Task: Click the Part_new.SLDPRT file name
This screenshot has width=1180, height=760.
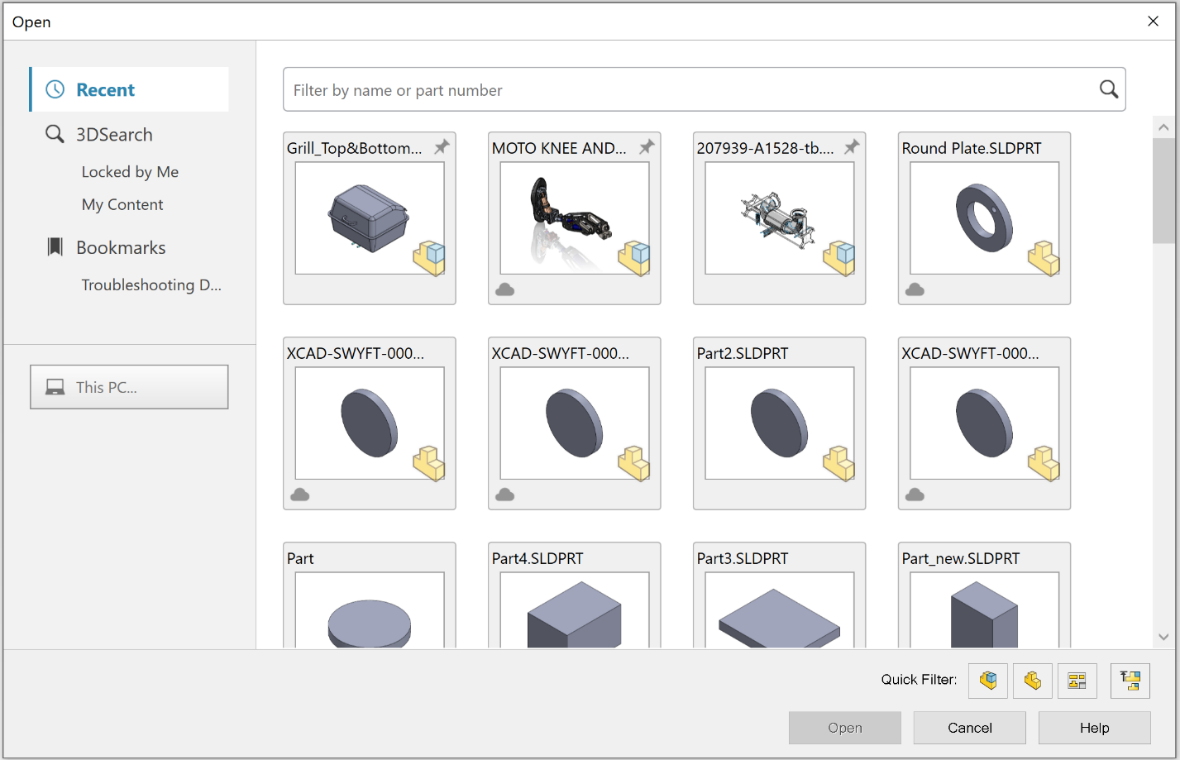Action: click(x=961, y=558)
